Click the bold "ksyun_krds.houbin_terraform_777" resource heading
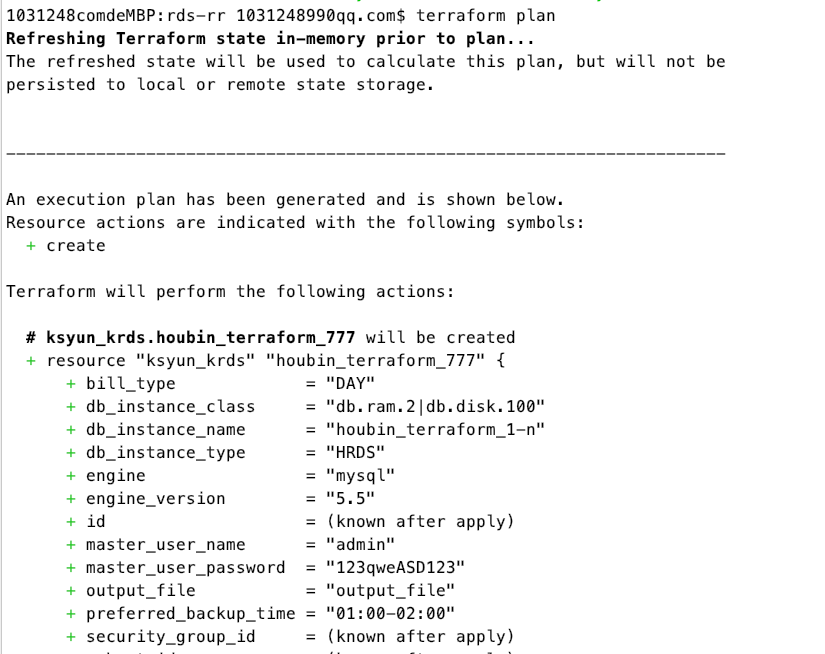Image resolution: width=825 pixels, height=654 pixels. [x=201, y=338]
